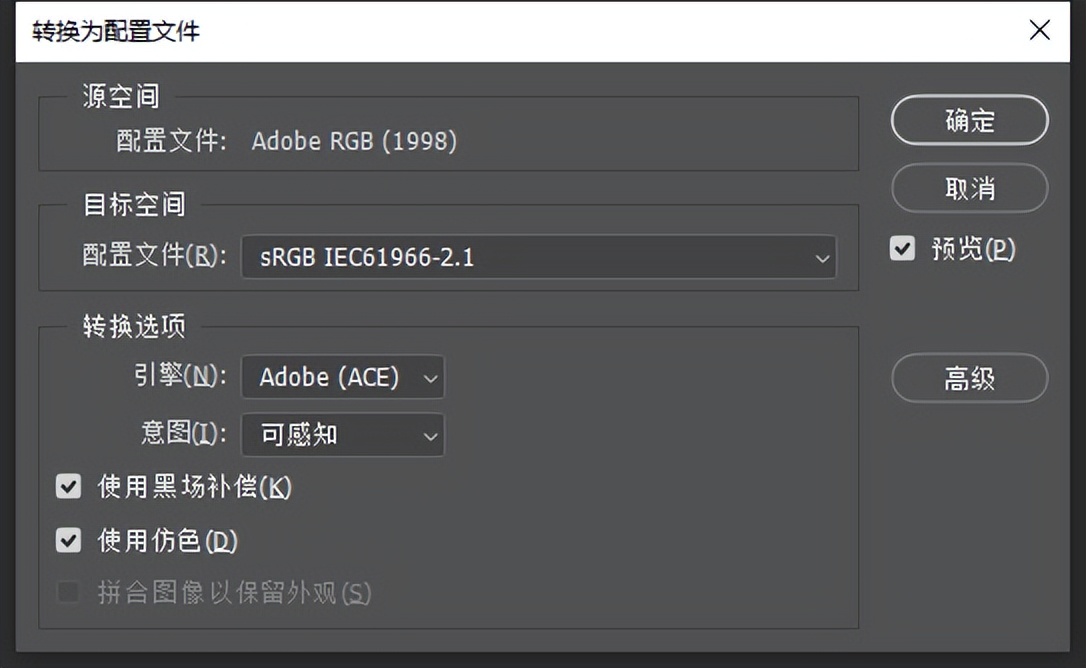Click the 意图(I) label
The image size is (1086, 668).
[x=183, y=434]
